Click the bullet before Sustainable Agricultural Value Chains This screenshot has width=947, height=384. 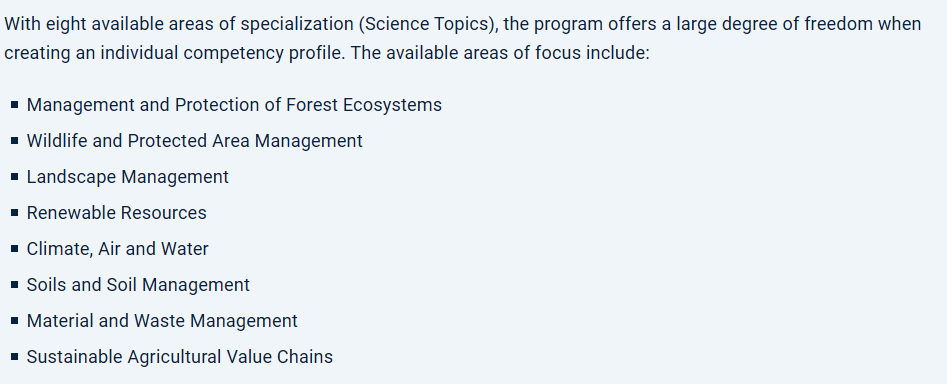14,357
